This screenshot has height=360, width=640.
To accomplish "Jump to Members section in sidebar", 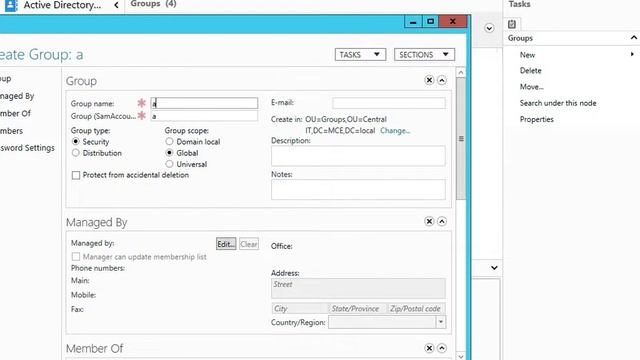I will (11, 131).
